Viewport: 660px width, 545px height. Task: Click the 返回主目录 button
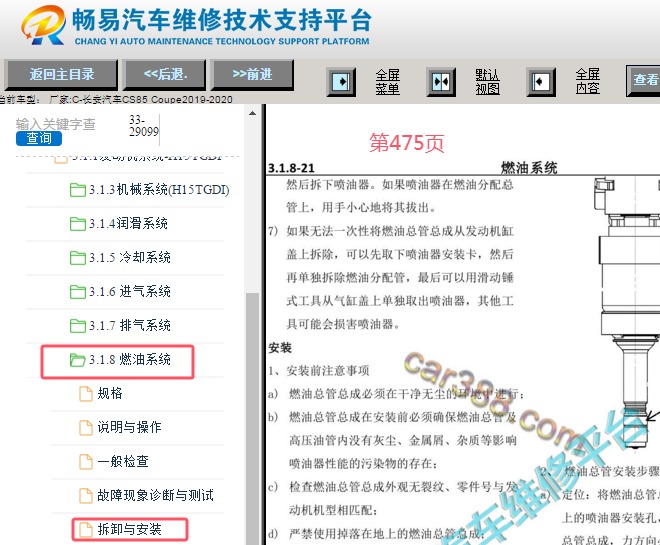pos(61,74)
